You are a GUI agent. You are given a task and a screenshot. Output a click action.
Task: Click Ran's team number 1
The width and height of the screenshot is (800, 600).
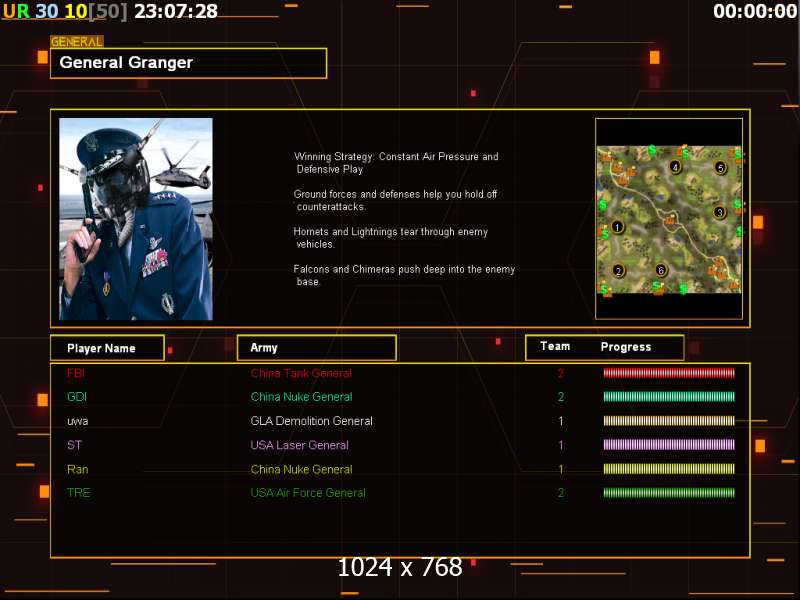pyautogui.click(x=561, y=469)
